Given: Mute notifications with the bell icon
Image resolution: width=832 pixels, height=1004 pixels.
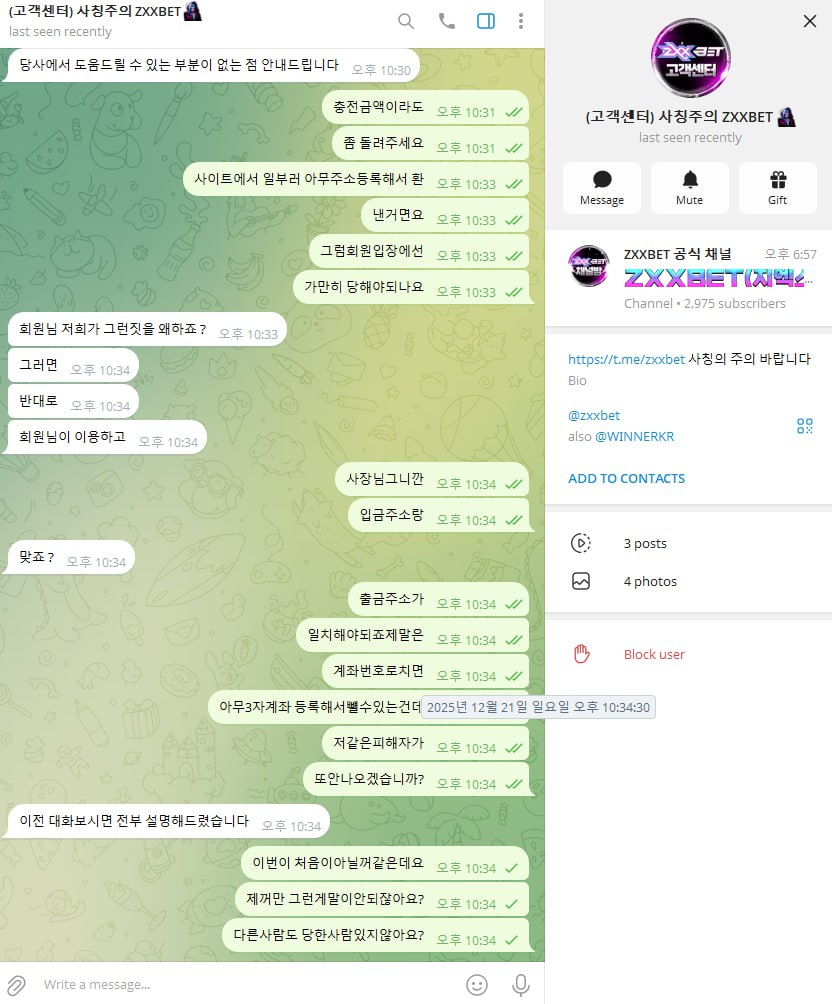Looking at the screenshot, I should (x=689, y=188).
